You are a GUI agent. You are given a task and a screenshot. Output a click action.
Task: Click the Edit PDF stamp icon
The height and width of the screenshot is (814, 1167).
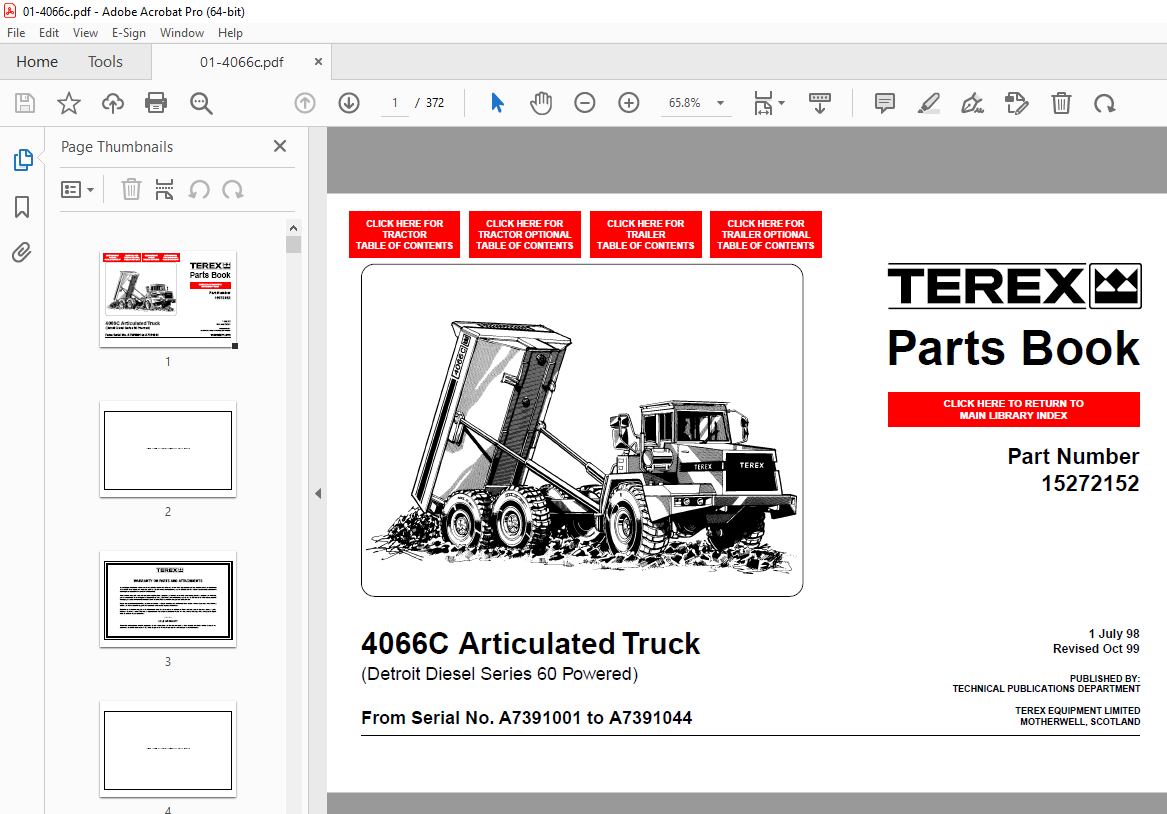pos(1016,103)
